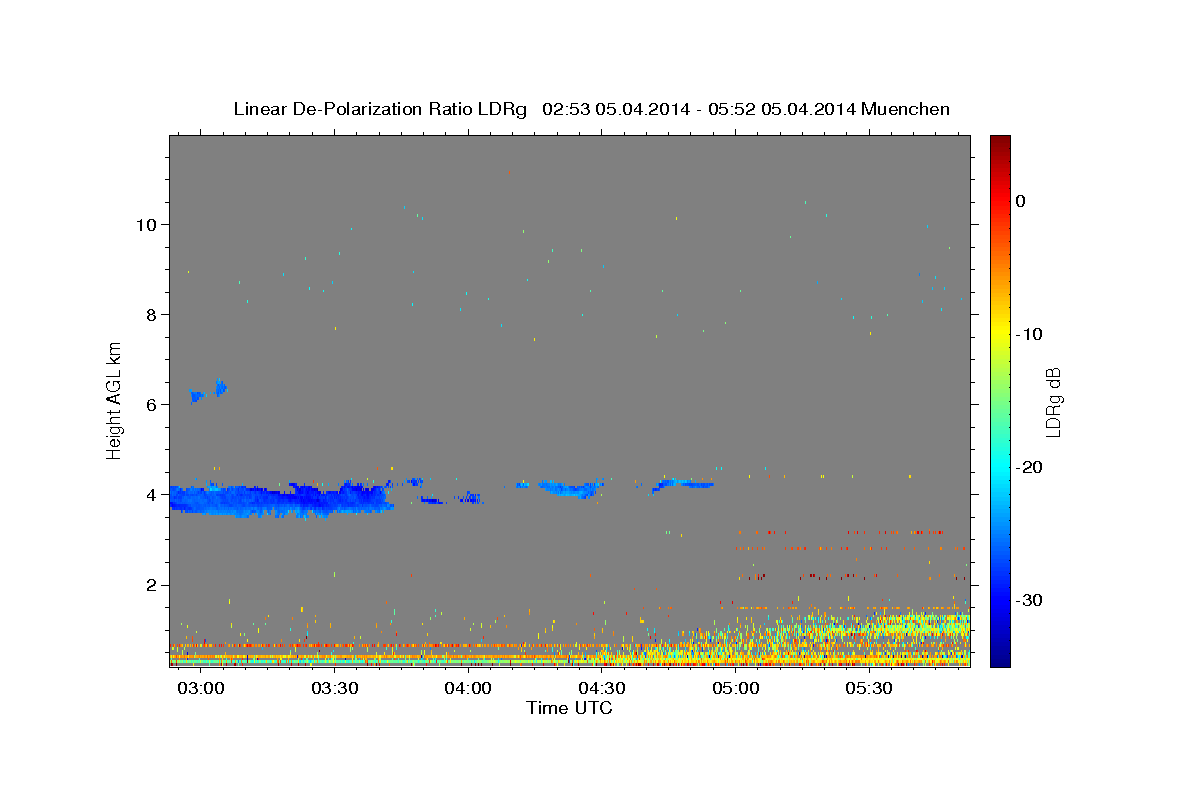Click the 05:00 time tick label
The height and width of the screenshot is (800, 1200).
(736, 689)
